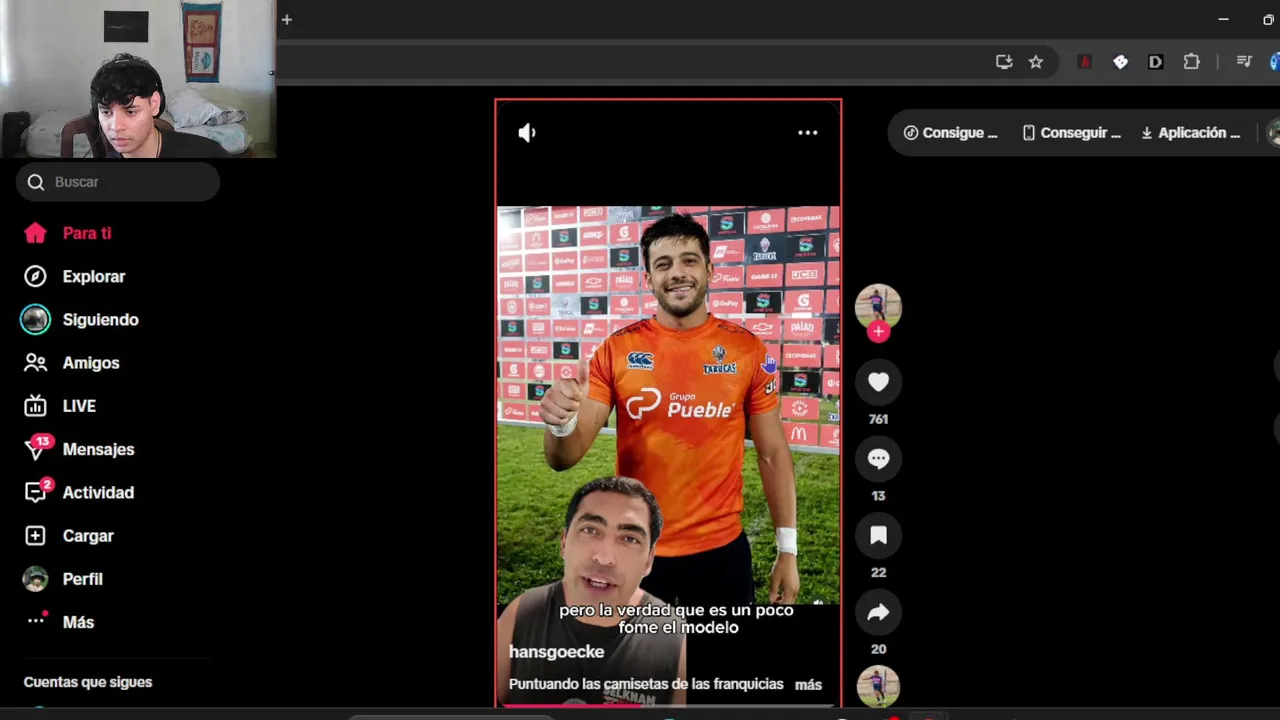Click the Cargar plus square icon
This screenshot has height=720, width=1280.
tap(35, 536)
